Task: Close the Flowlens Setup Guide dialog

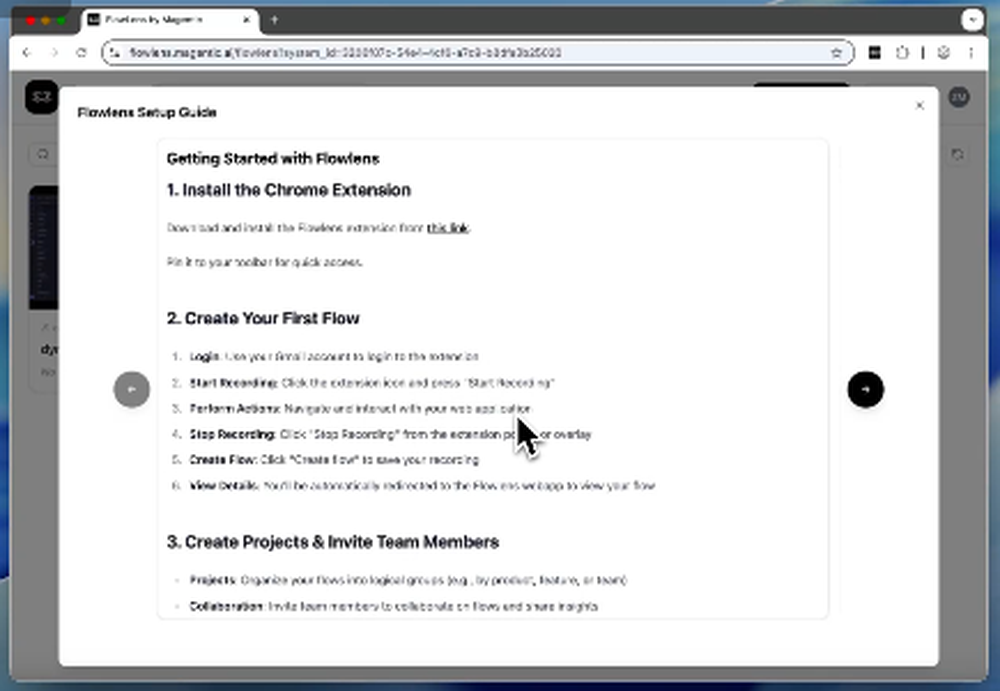Action: pos(920,105)
